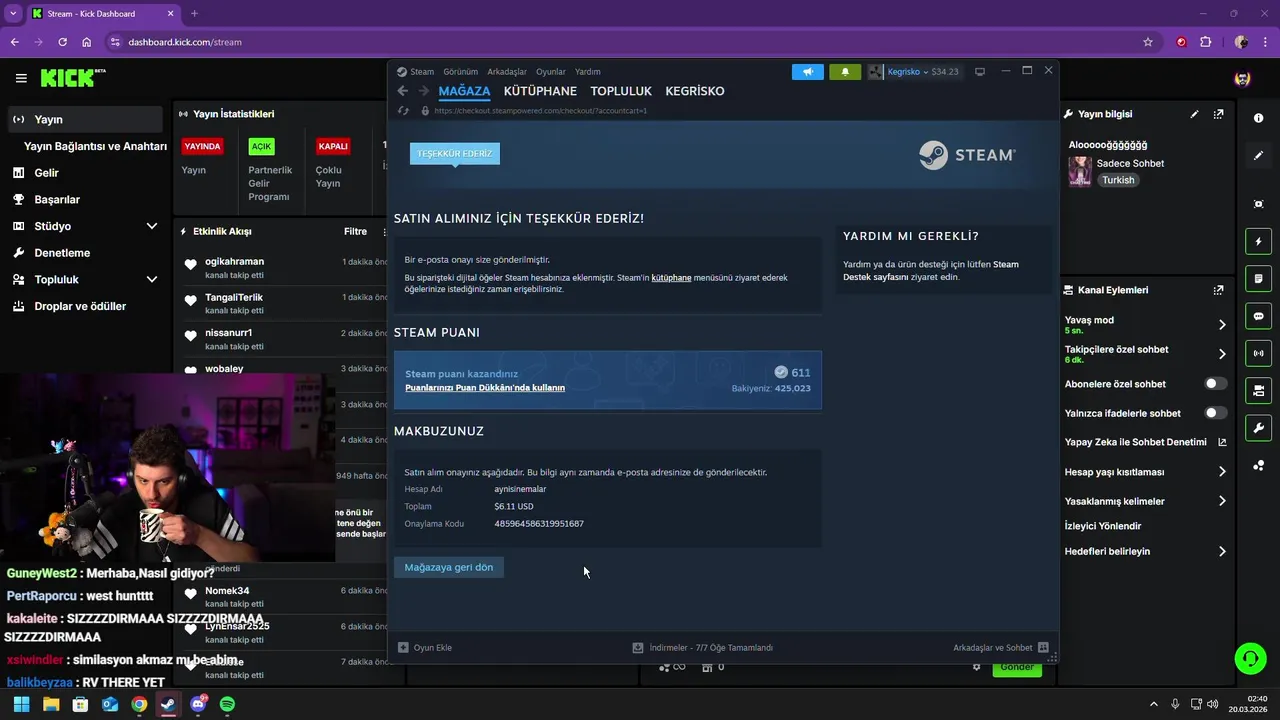
Task: Click the Kick logo
Action: (x=73, y=78)
